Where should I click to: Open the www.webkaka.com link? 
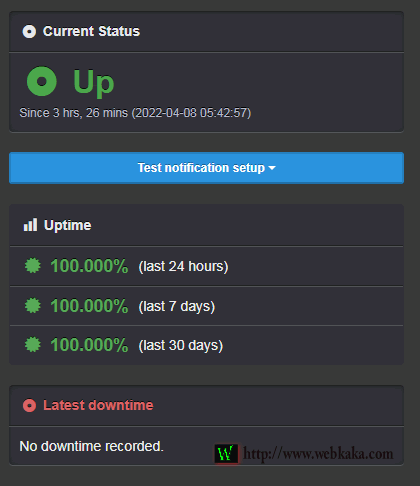(318, 454)
